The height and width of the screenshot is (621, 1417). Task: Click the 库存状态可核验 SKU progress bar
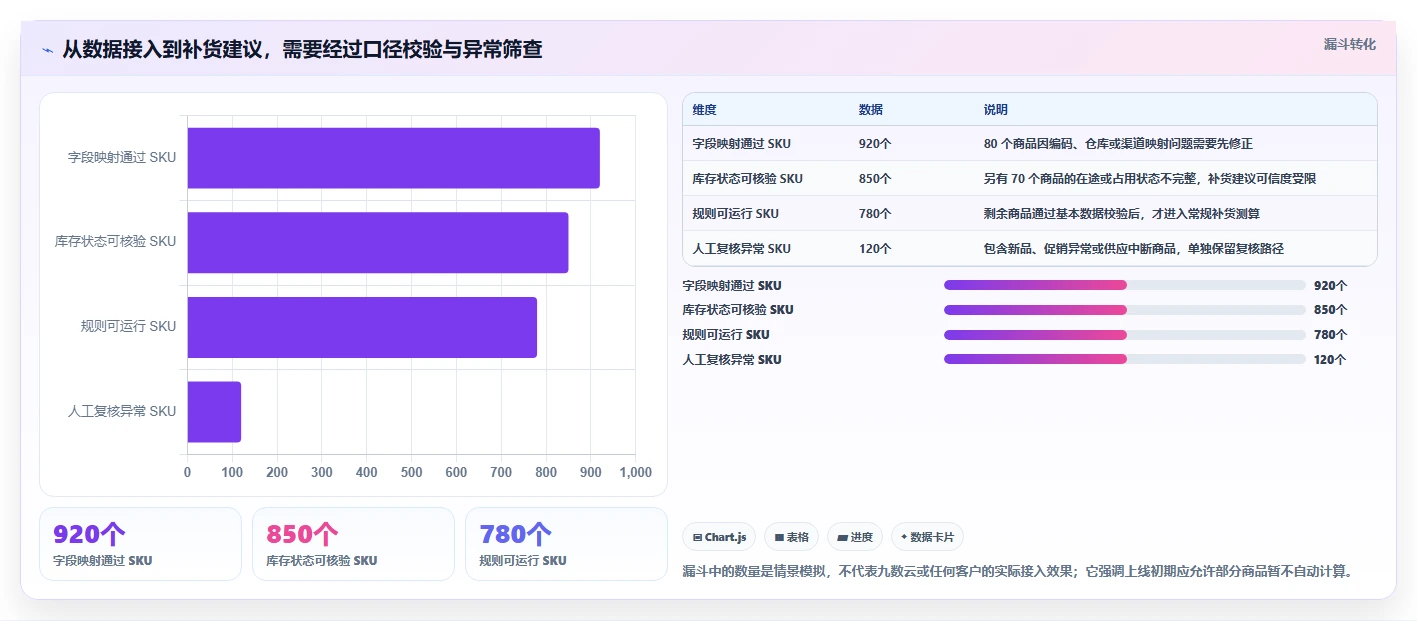click(x=1125, y=310)
